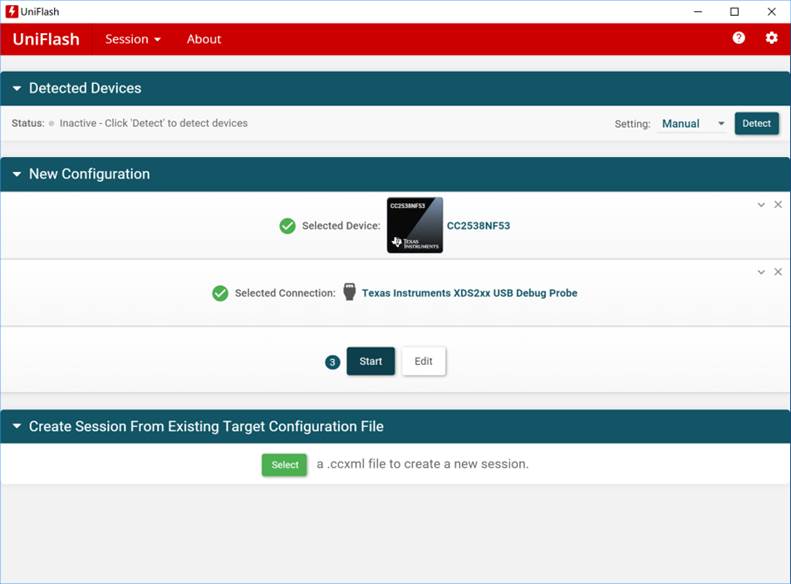791x584 pixels.
Task: Click the Start button
Action: tap(370, 361)
